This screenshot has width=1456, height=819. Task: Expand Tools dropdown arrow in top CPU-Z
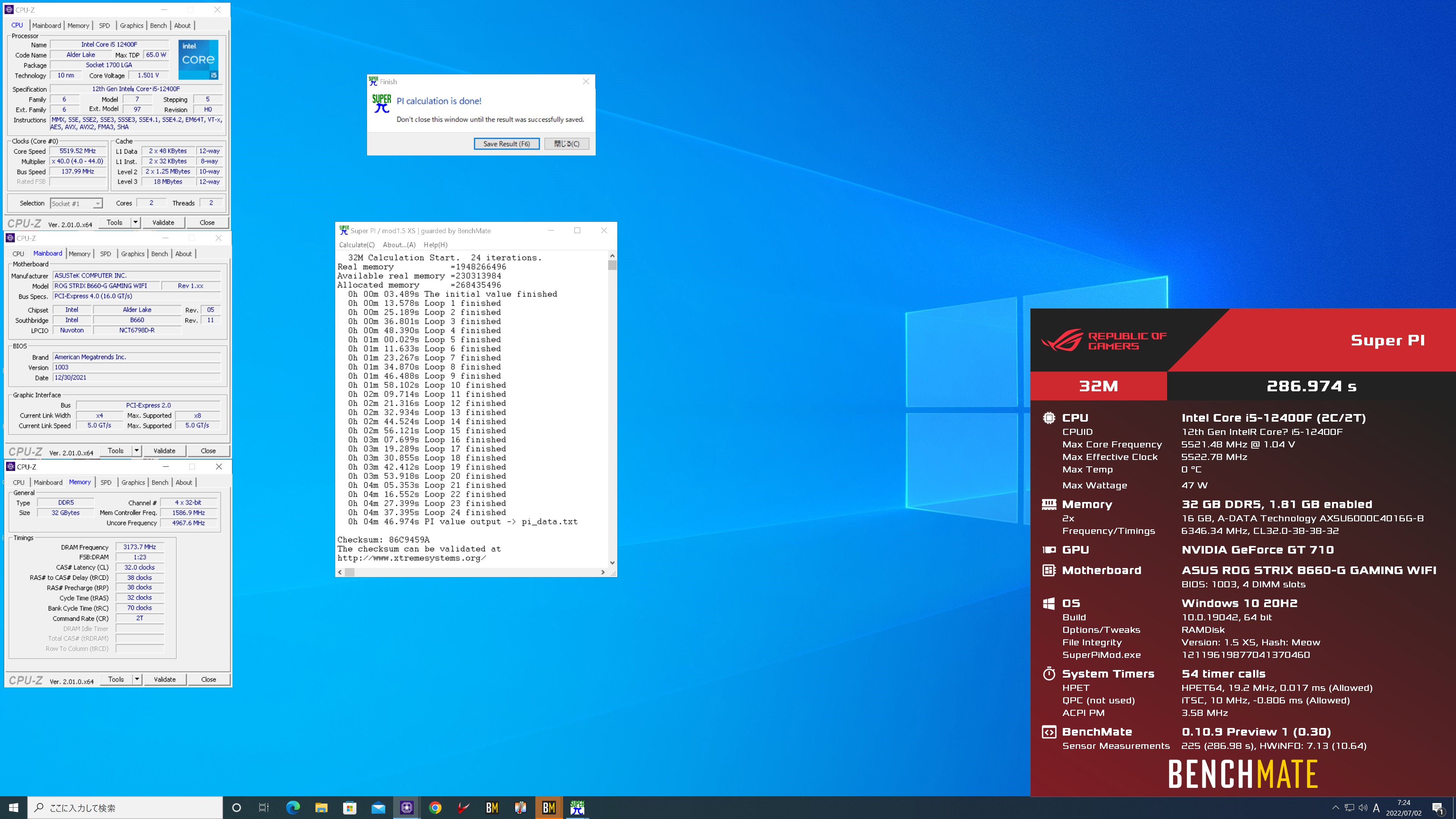tap(136, 223)
